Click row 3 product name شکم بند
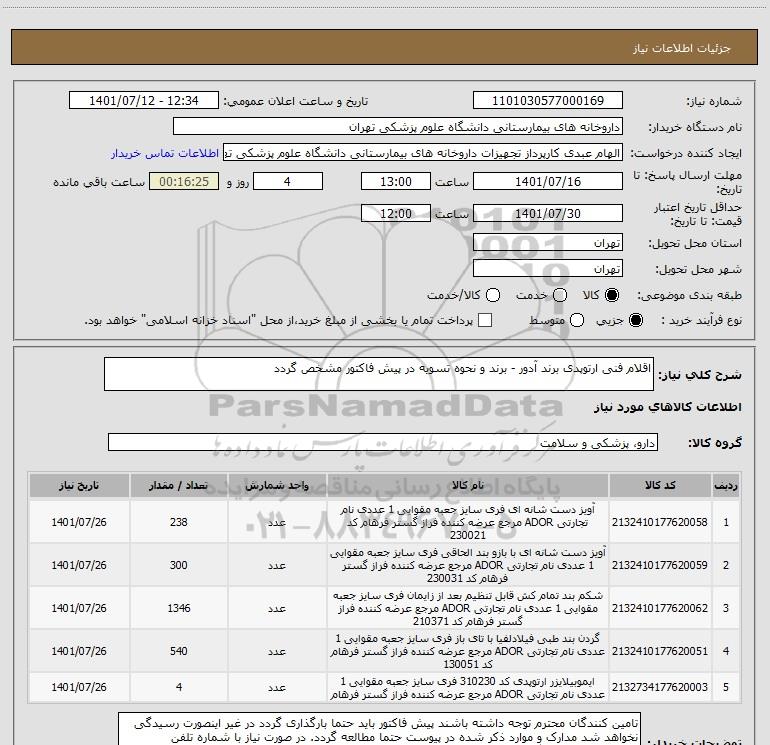This screenshot has height=745, width=770. pos(468,608)
